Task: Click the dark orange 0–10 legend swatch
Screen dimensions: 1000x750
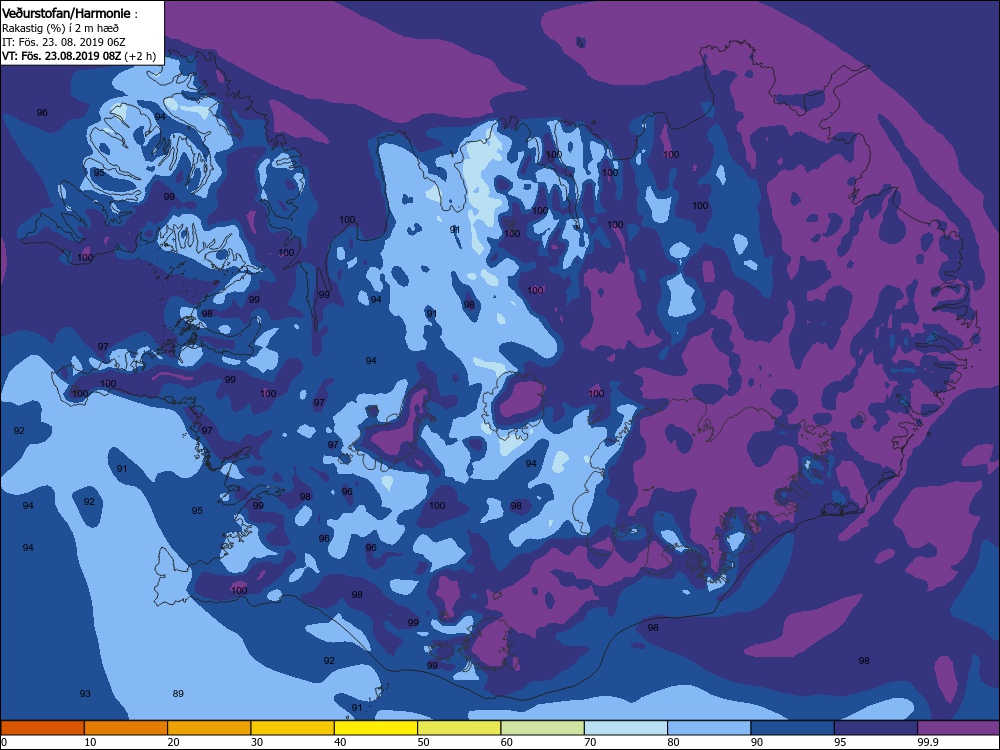Action: (x=42, y=728)
